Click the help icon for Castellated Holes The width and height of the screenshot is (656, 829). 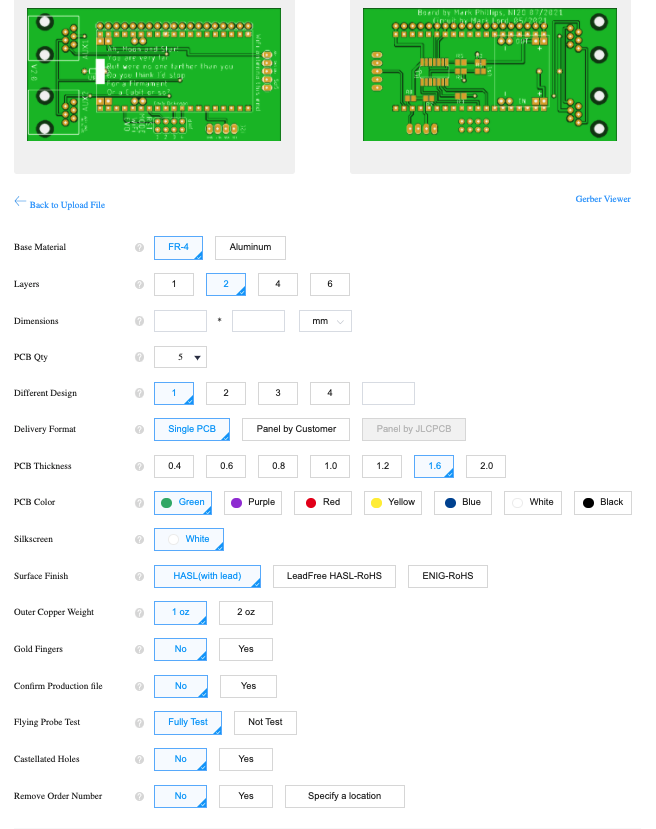[139, 759]
